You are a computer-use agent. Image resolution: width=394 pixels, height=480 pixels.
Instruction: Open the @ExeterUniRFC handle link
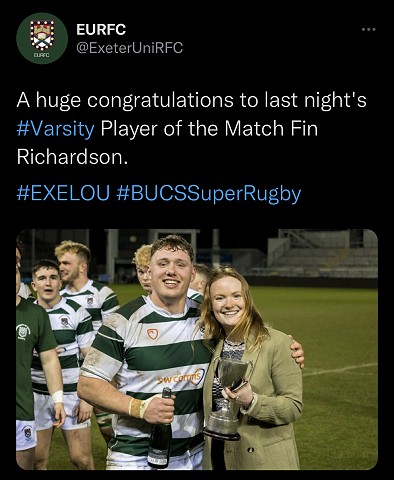click(130, 48)
